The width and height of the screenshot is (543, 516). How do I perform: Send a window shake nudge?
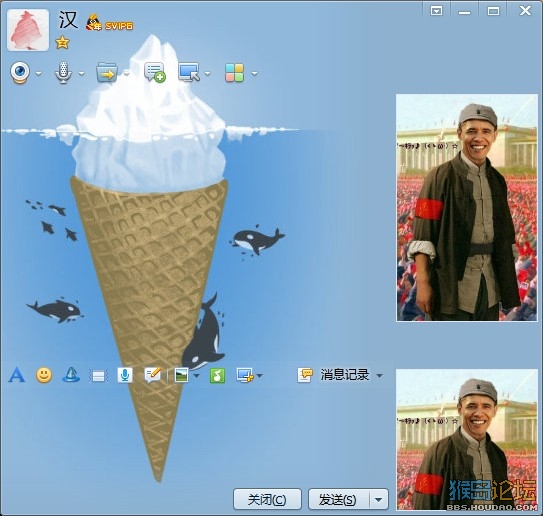[99, 376]
